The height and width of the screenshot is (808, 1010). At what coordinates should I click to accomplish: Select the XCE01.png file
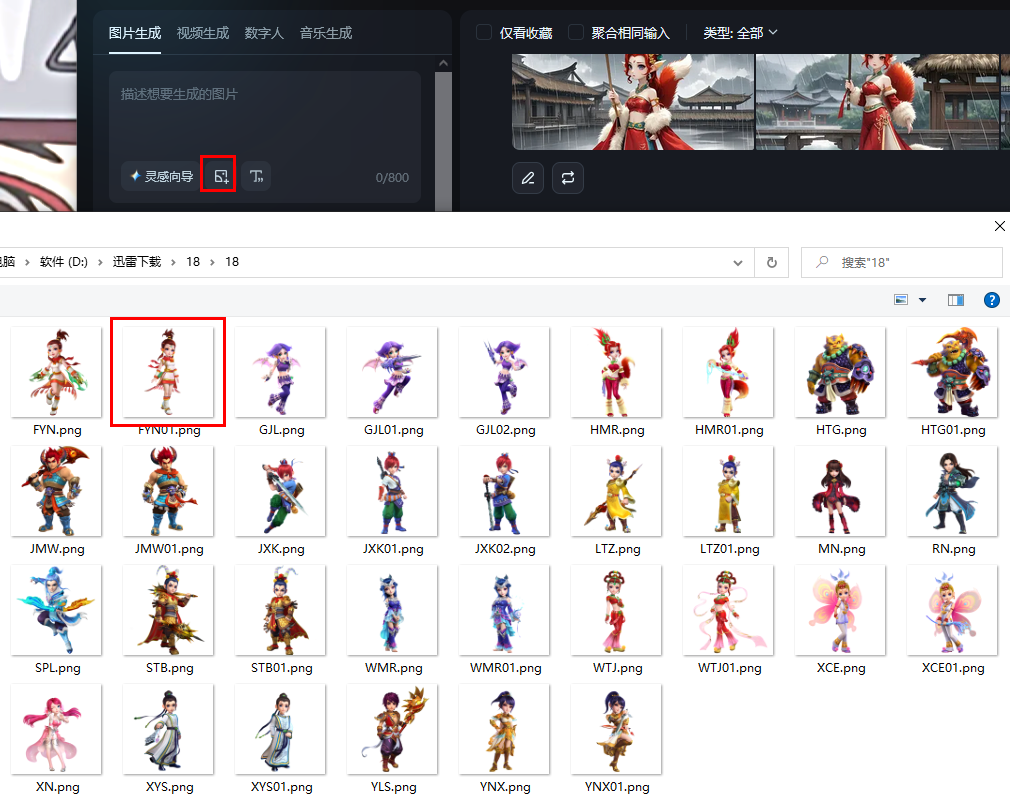coord(953,620)
